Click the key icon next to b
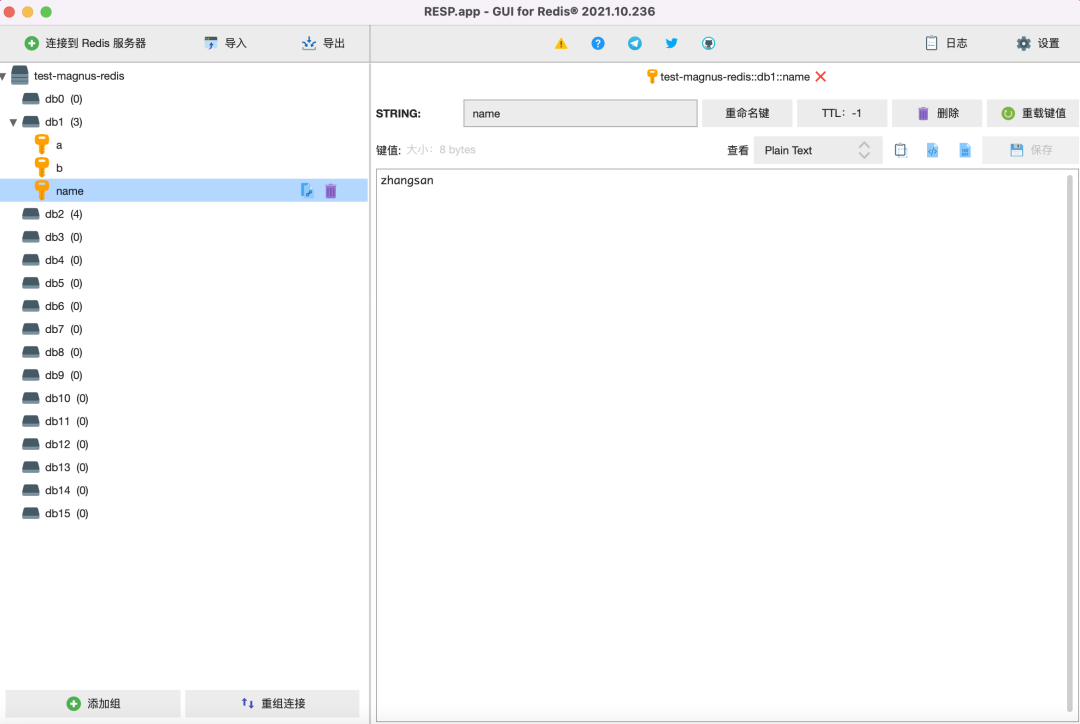The image size is (1080, 724). click(42, 167)
